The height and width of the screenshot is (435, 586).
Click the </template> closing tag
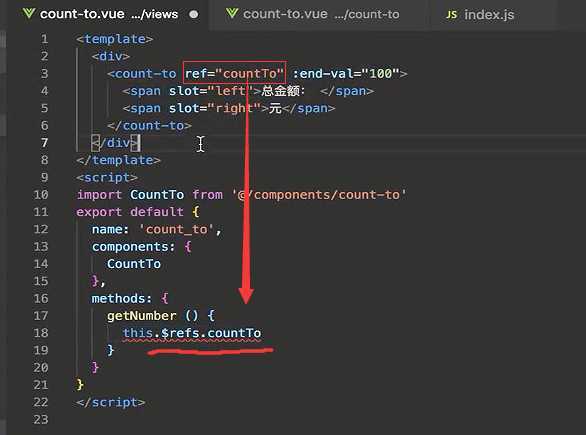(x=118, y=160)
